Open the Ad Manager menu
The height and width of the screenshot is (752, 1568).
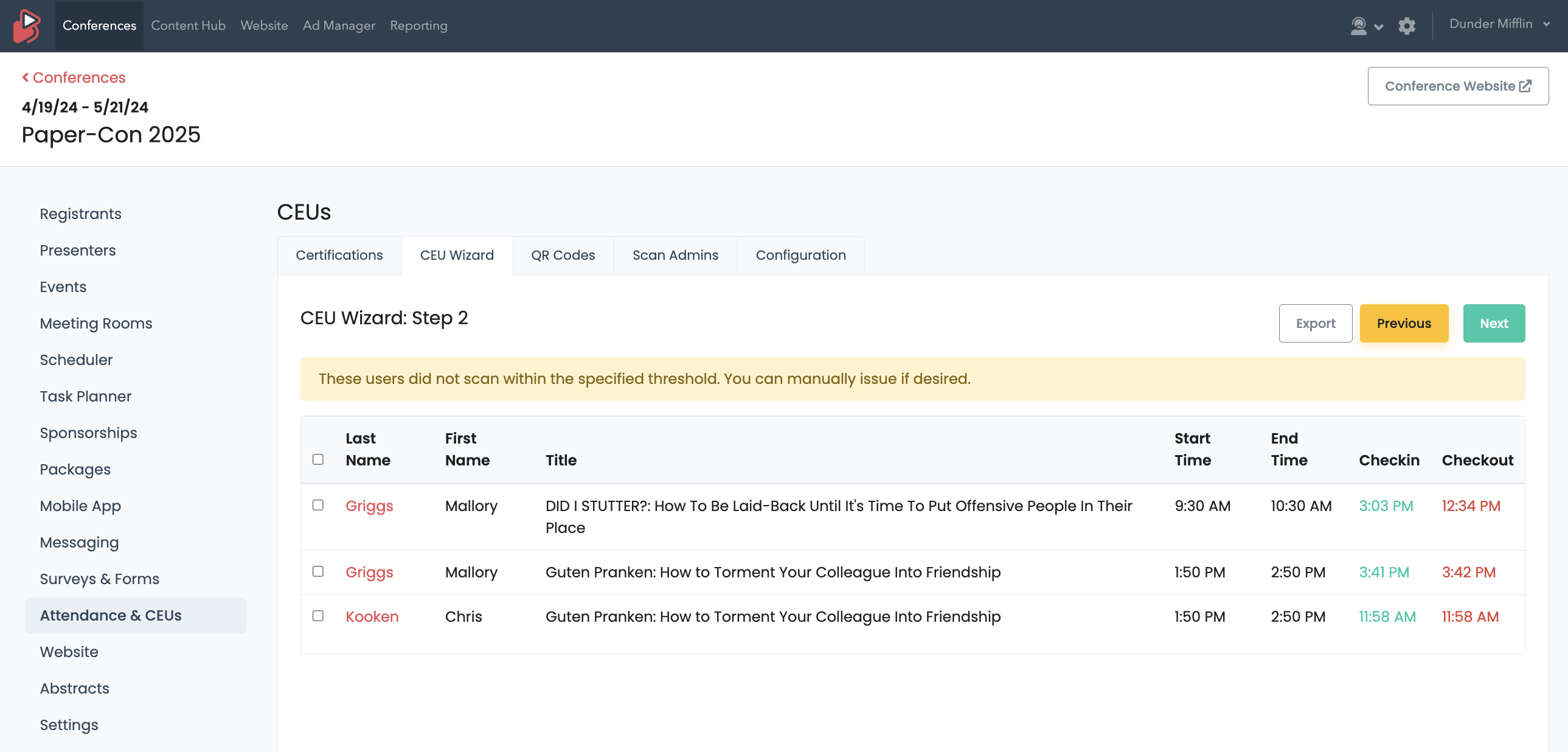(x=338, y=26)
